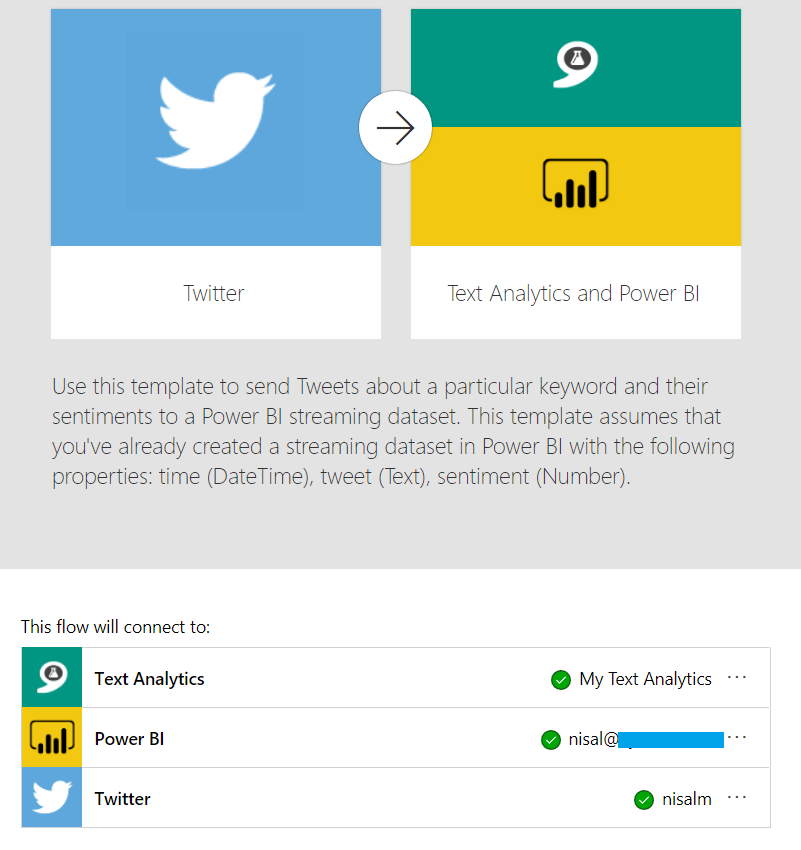Image resolution: width=801 pixels, height=850 pixels.
Task: Click the Twitter tile caption label
Action: pyautogui.click(x=214, y=293)
